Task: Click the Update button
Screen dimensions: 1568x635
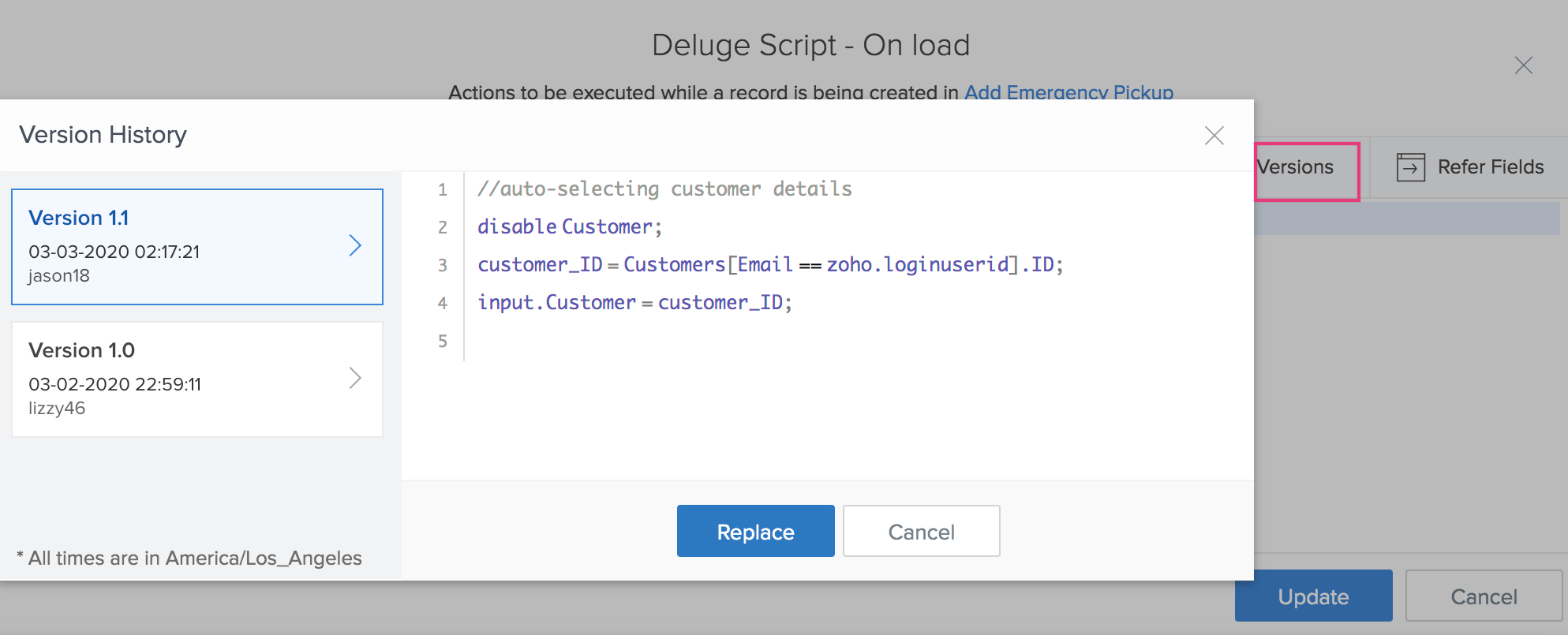Action: (x=1313, y=596)
